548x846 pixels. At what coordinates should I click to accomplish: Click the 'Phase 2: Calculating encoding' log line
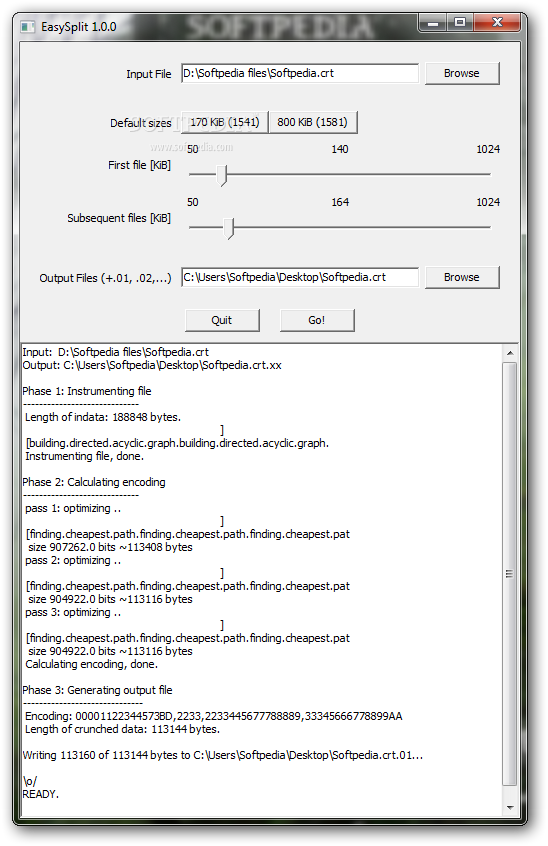[94, 482]
